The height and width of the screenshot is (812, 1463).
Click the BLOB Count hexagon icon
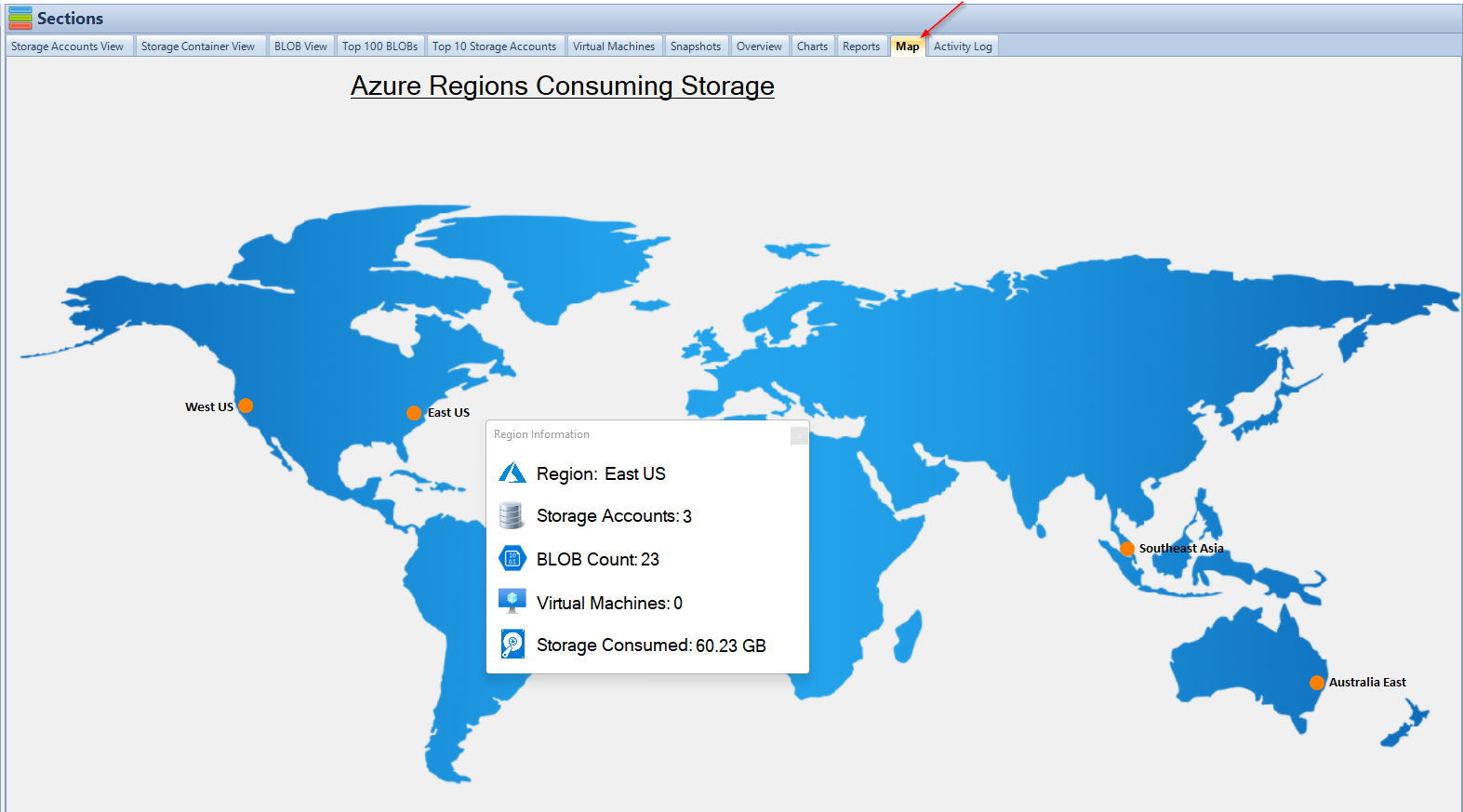pyautogui.click(x=512, y=558)
